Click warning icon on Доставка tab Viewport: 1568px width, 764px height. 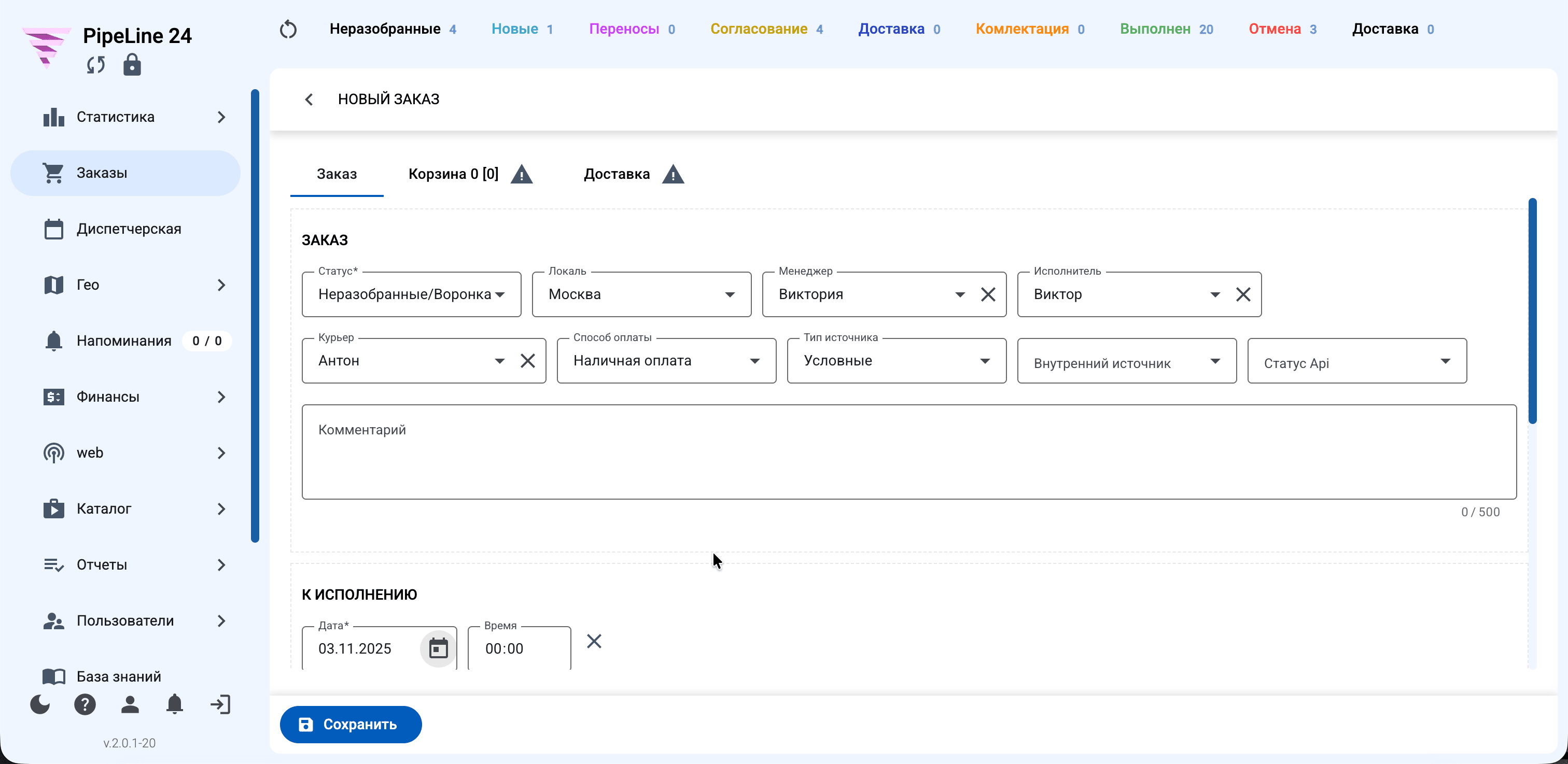click(x=673, y=175)
